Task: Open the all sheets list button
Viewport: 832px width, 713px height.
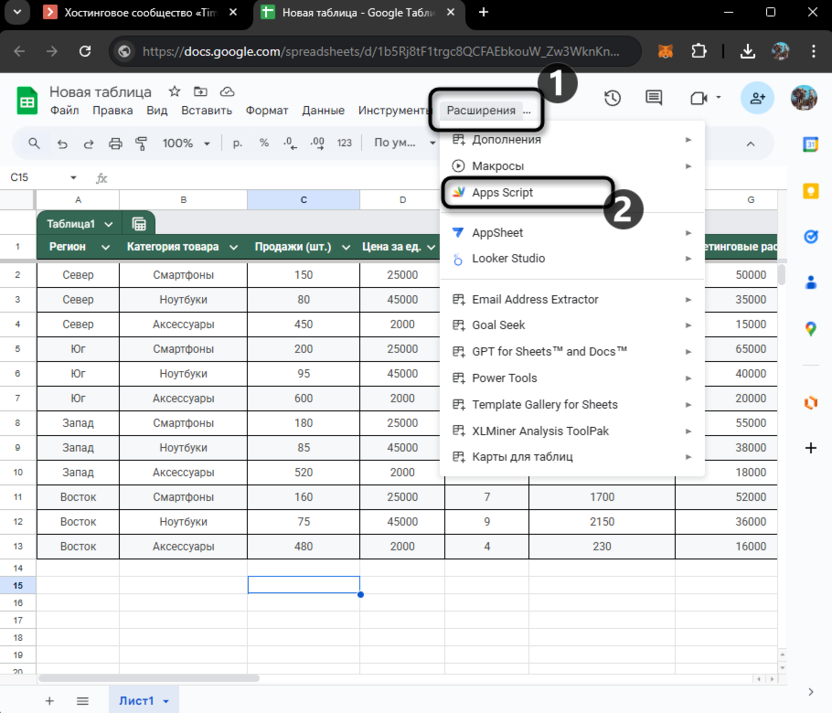Action: tap(83, 701)
